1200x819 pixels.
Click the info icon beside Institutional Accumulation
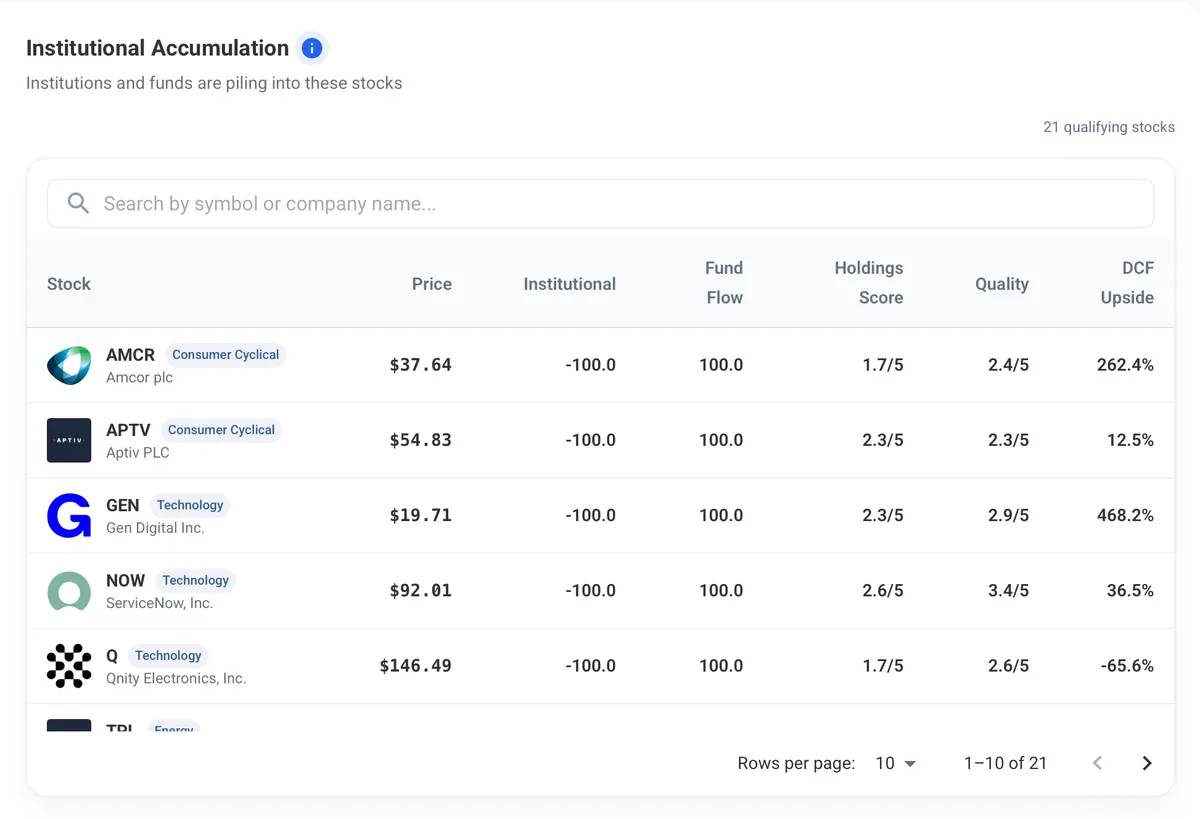click(x=312, y=48)
